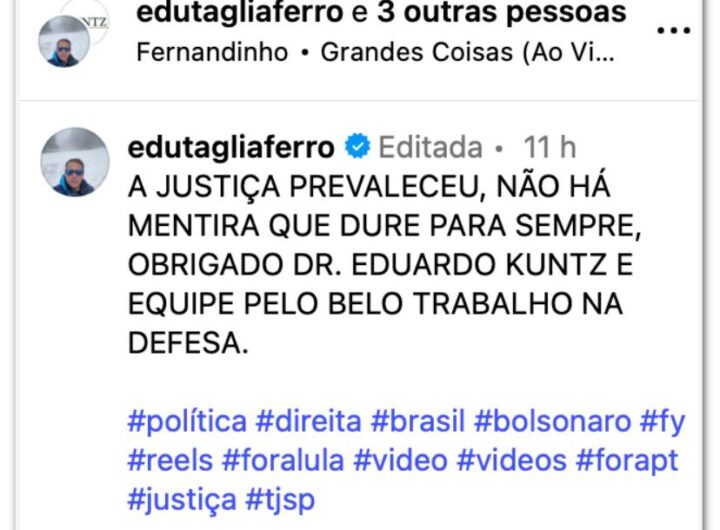The height and width of the screenshot is (530, 720).
Task: Open the #direita hashtag
Action: [309, 421]
